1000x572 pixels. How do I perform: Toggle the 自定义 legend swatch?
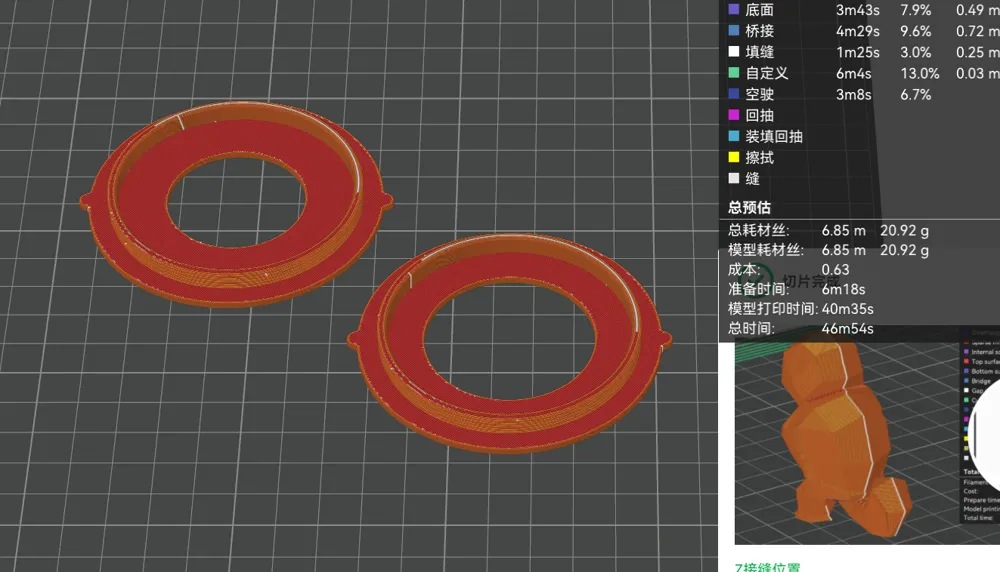coord(734,73)
